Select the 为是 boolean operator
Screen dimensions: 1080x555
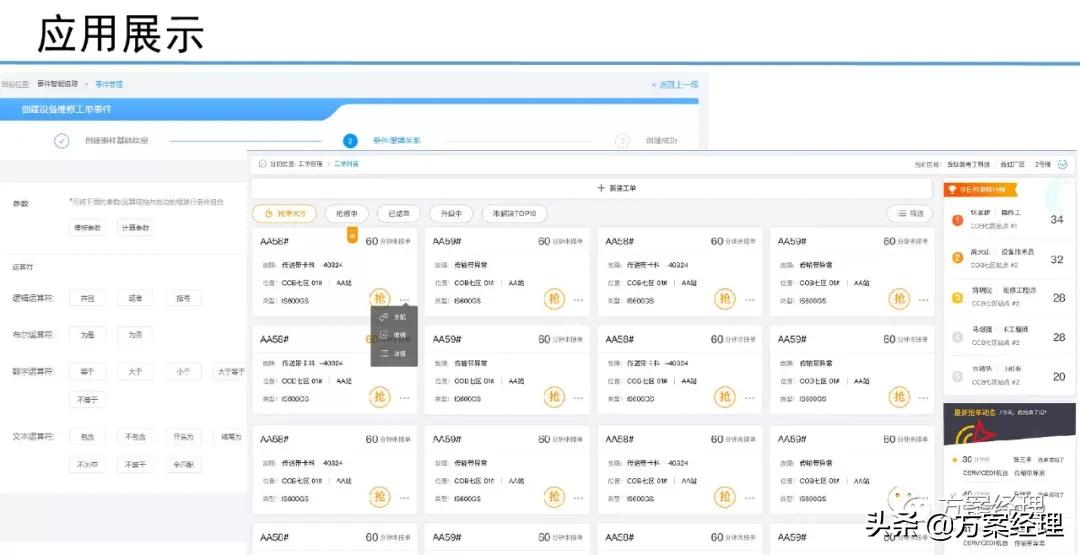[x=86, y=335]
